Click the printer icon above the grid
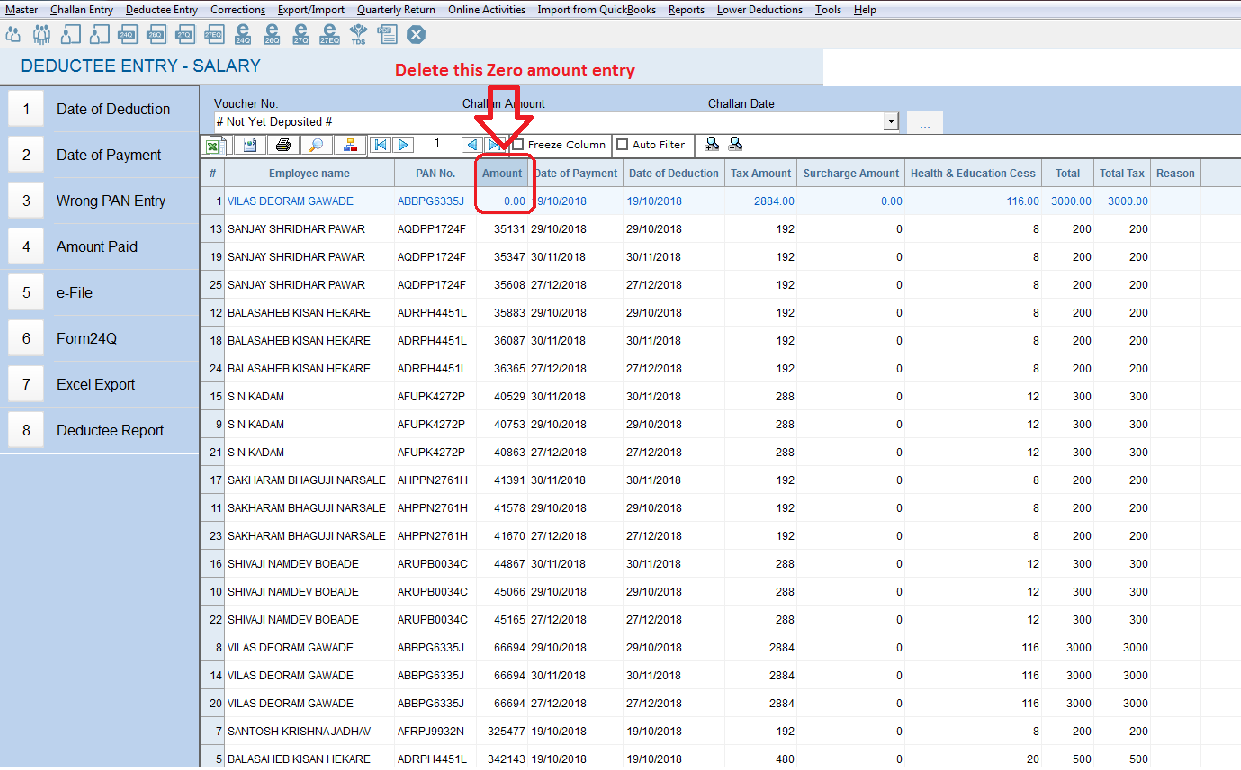 (x=283, y=145)
